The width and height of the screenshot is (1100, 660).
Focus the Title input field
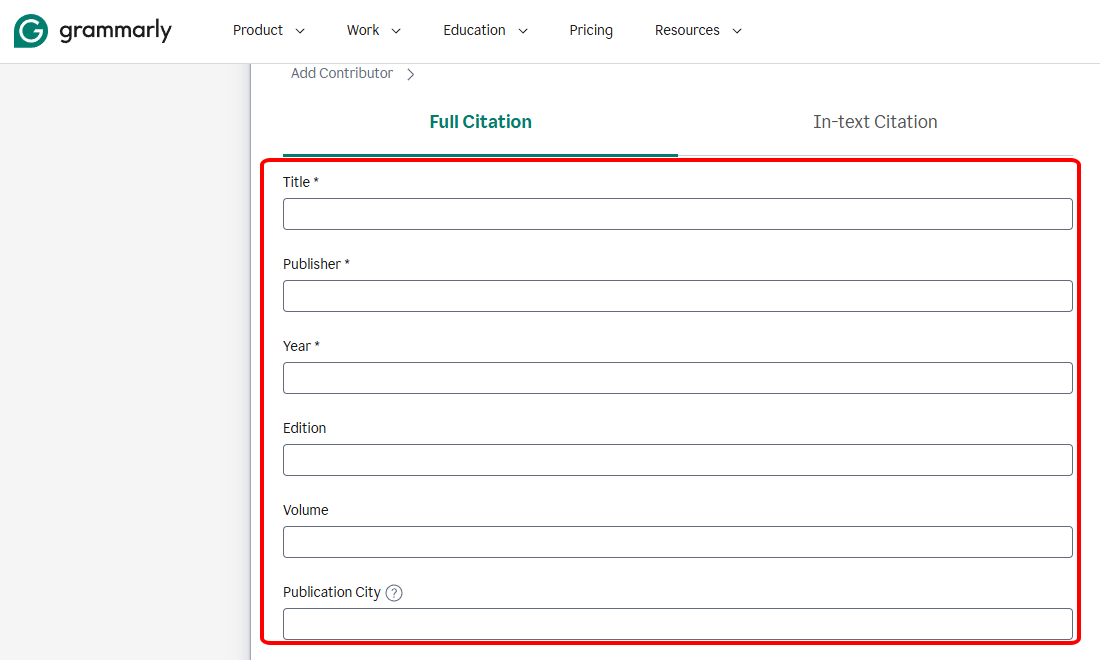678,214
